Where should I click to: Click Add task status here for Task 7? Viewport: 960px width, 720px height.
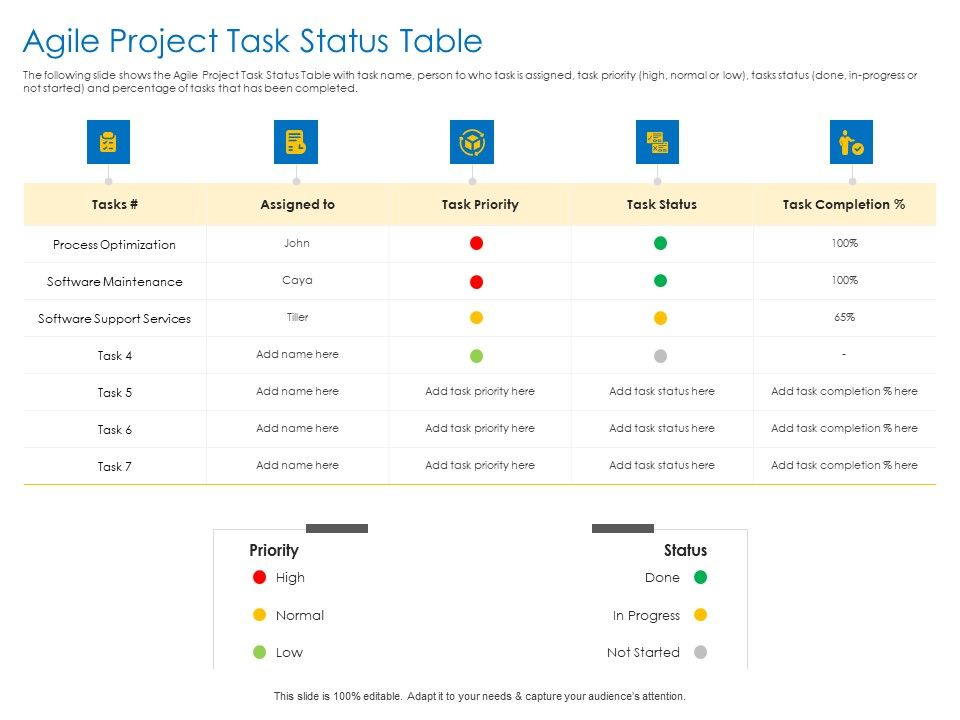tap(662, 465)
